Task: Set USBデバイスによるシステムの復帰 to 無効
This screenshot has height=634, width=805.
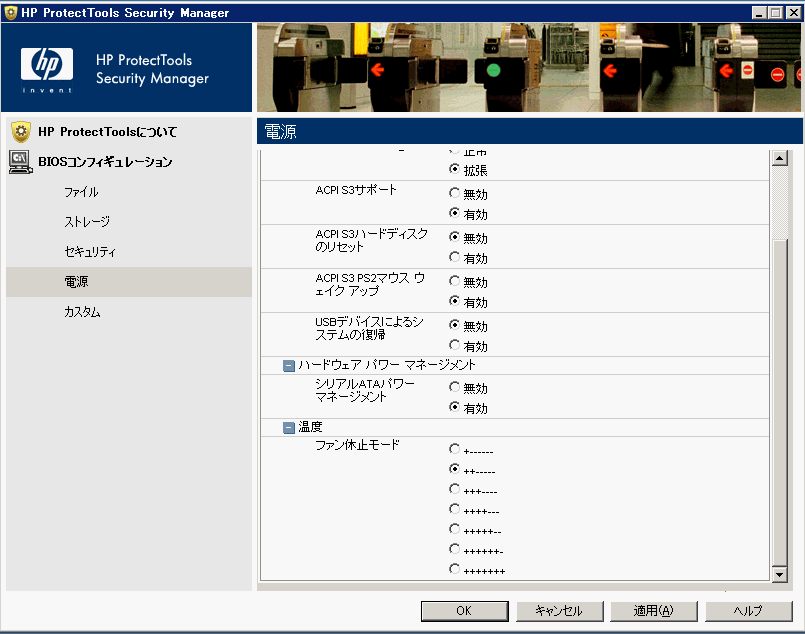Action: click(x=454, y=325)
